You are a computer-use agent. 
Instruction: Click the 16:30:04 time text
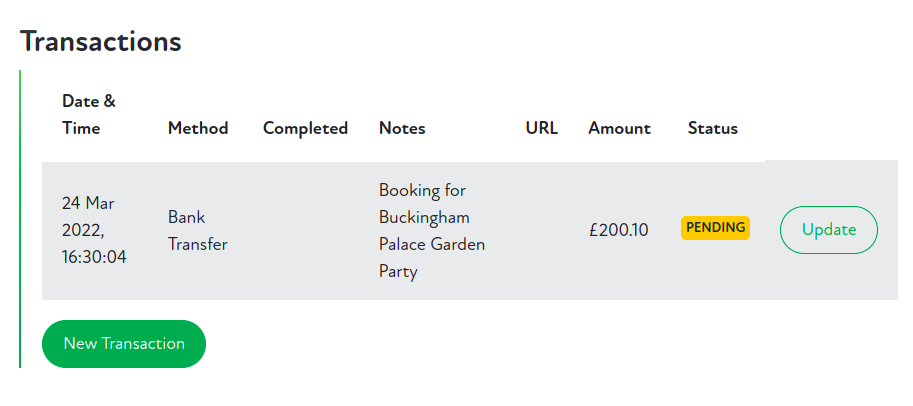click(x=94, y=257)
